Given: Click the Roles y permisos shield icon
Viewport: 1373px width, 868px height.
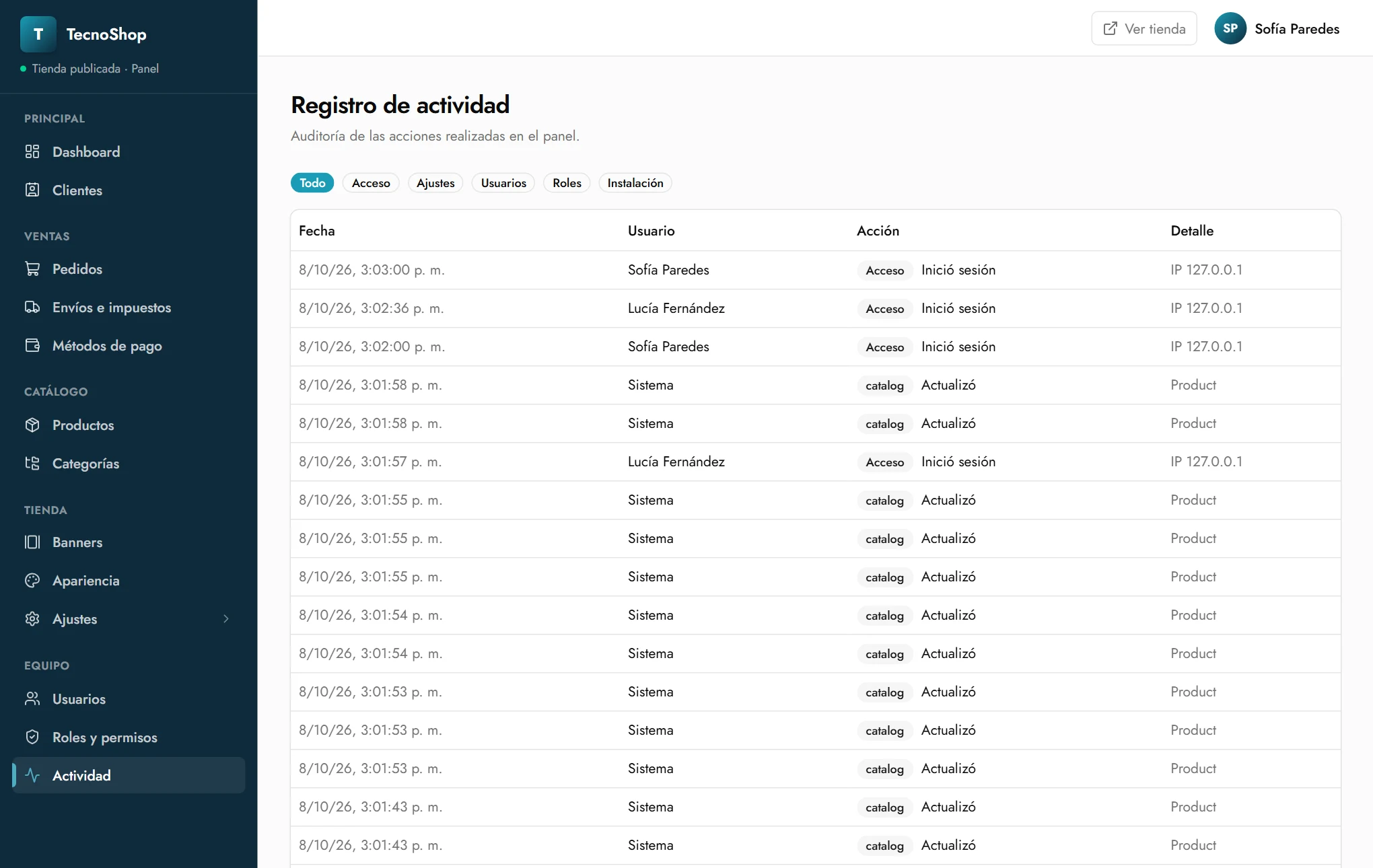Looking at the screenshot, I should click(32, 737).
